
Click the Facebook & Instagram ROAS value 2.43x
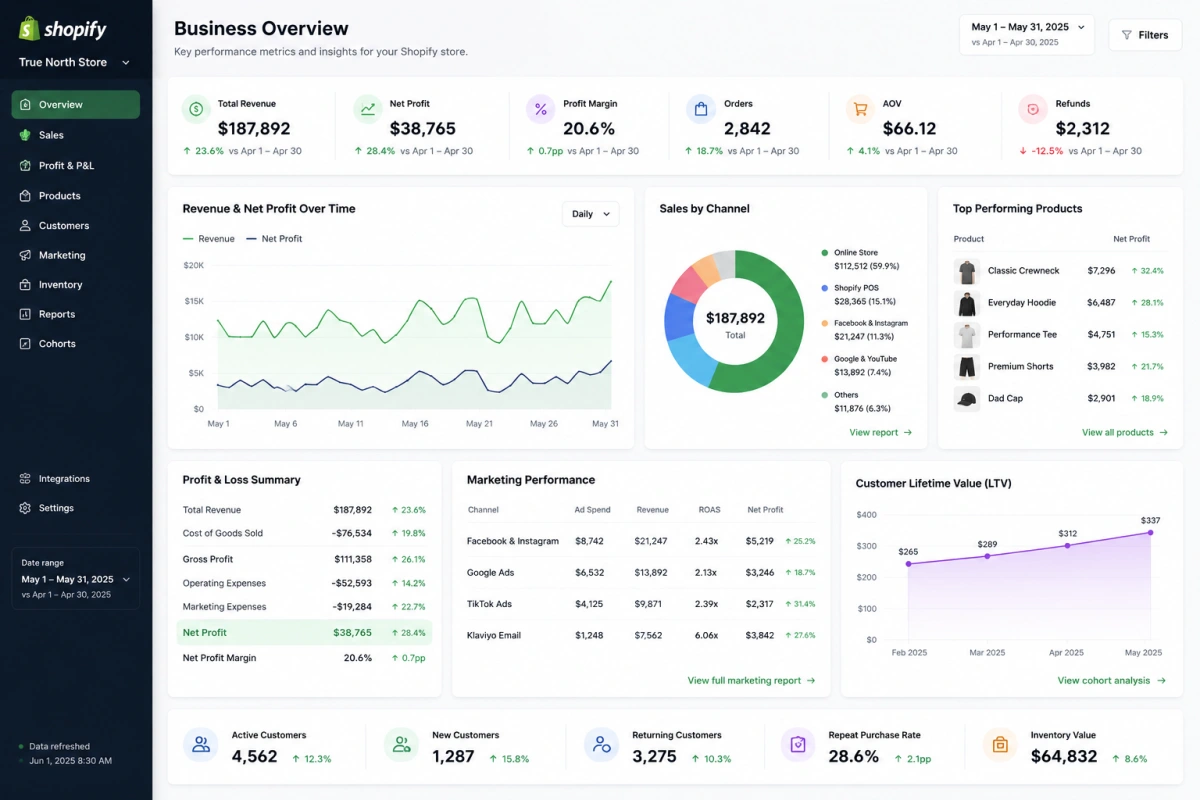[x=706, y=541]
